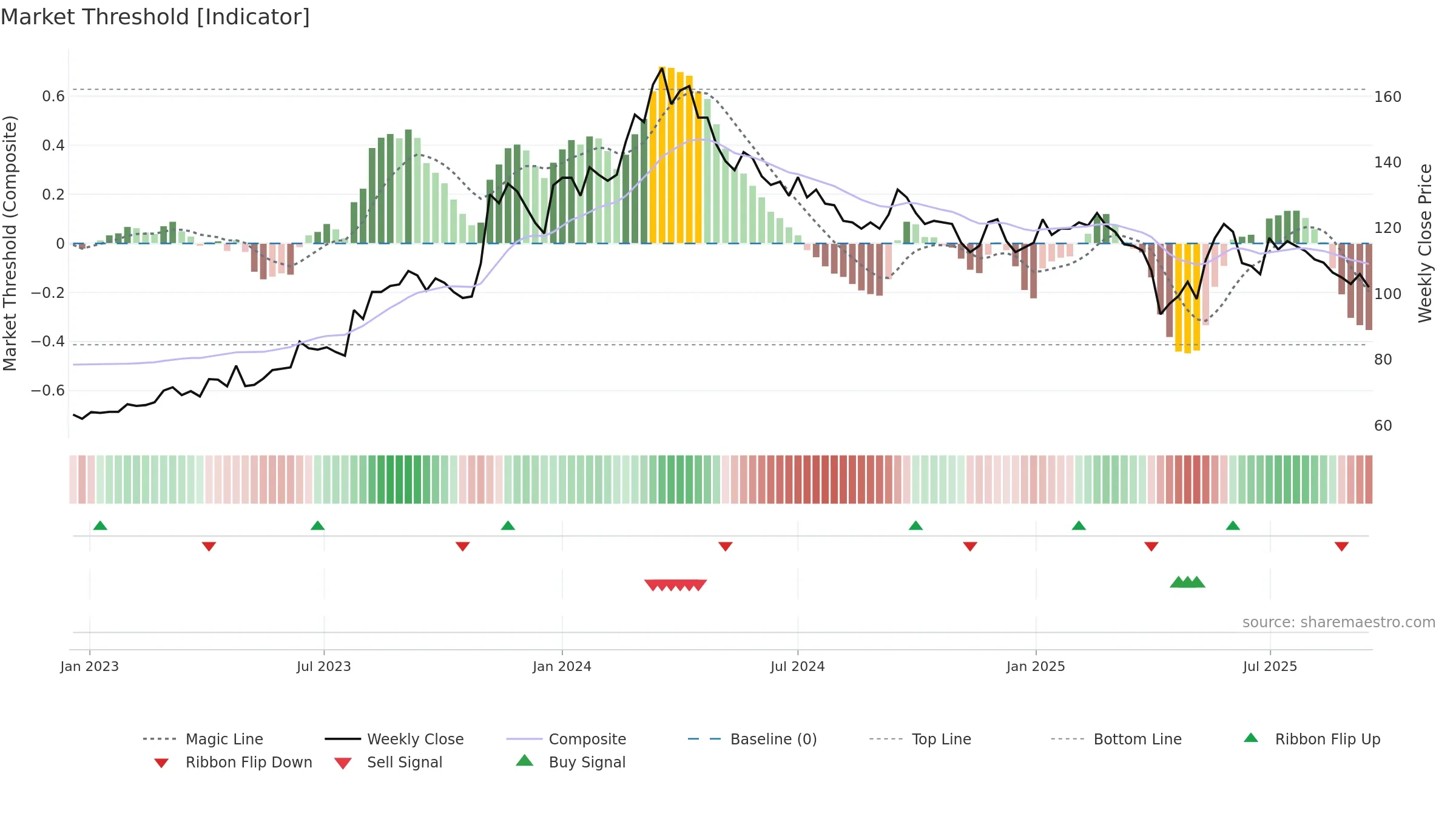Click the green flip-up triangle in late Nov 2023

pos(508,525)
